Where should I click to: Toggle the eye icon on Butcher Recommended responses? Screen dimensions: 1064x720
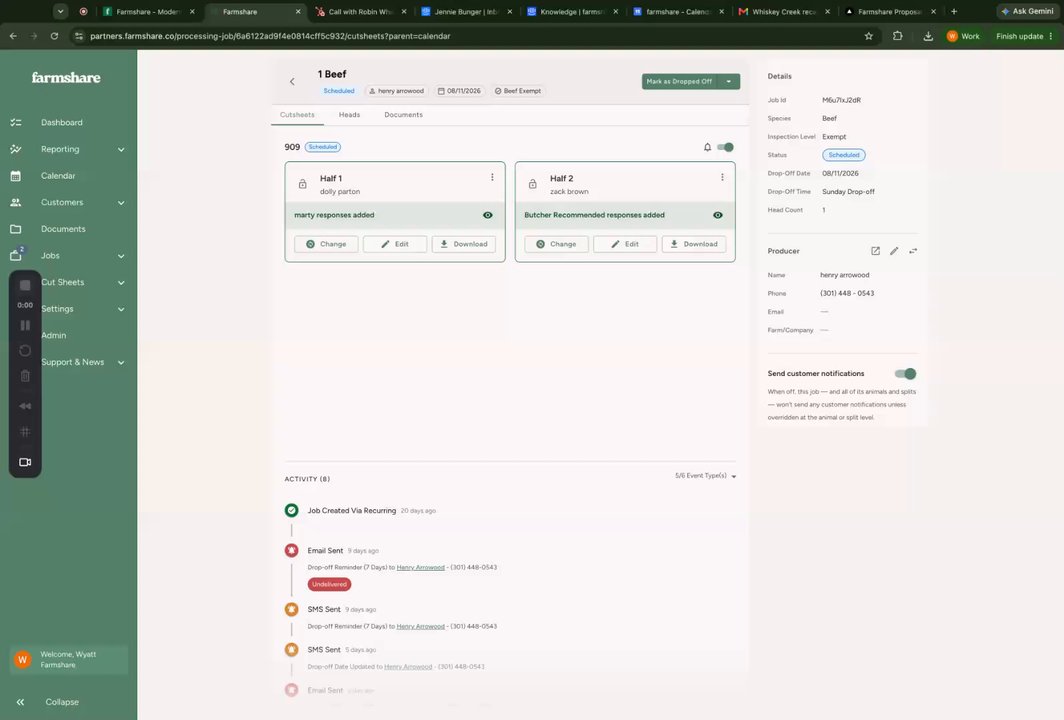[717, 215]
